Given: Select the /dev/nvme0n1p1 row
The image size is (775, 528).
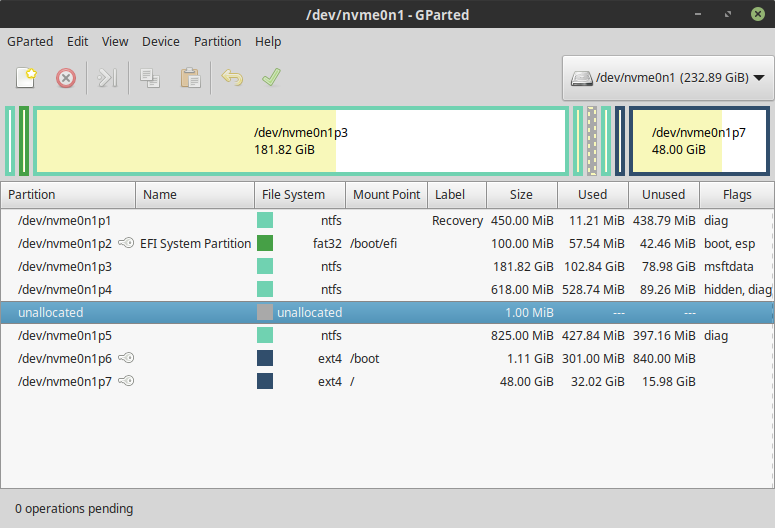Looking at the screenshot, I should coord(387,220).
